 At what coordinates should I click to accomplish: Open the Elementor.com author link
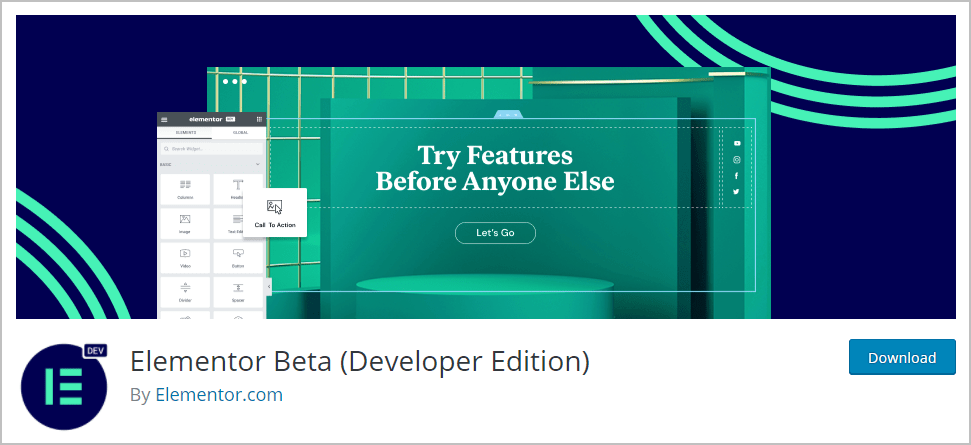pyautogui.click(x=219, y=395)
